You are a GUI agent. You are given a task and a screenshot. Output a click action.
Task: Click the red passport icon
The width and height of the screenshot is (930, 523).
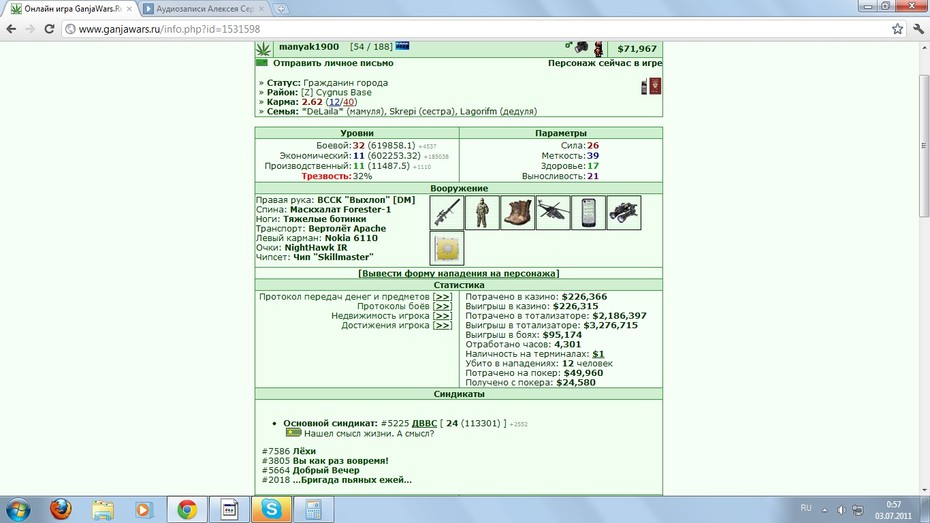click(x=655, y=86)
